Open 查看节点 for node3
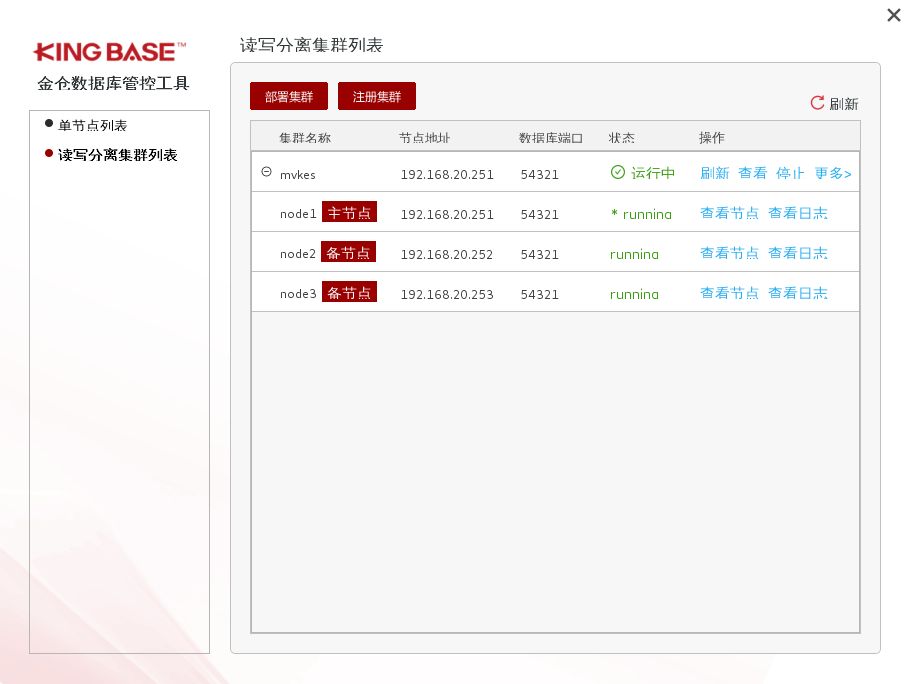911x684 pixels. (729, 293)
